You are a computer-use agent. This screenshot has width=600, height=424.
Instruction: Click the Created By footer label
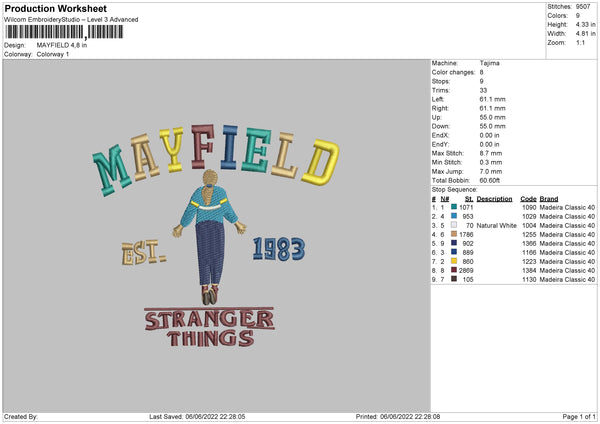(x=21, y=417)
